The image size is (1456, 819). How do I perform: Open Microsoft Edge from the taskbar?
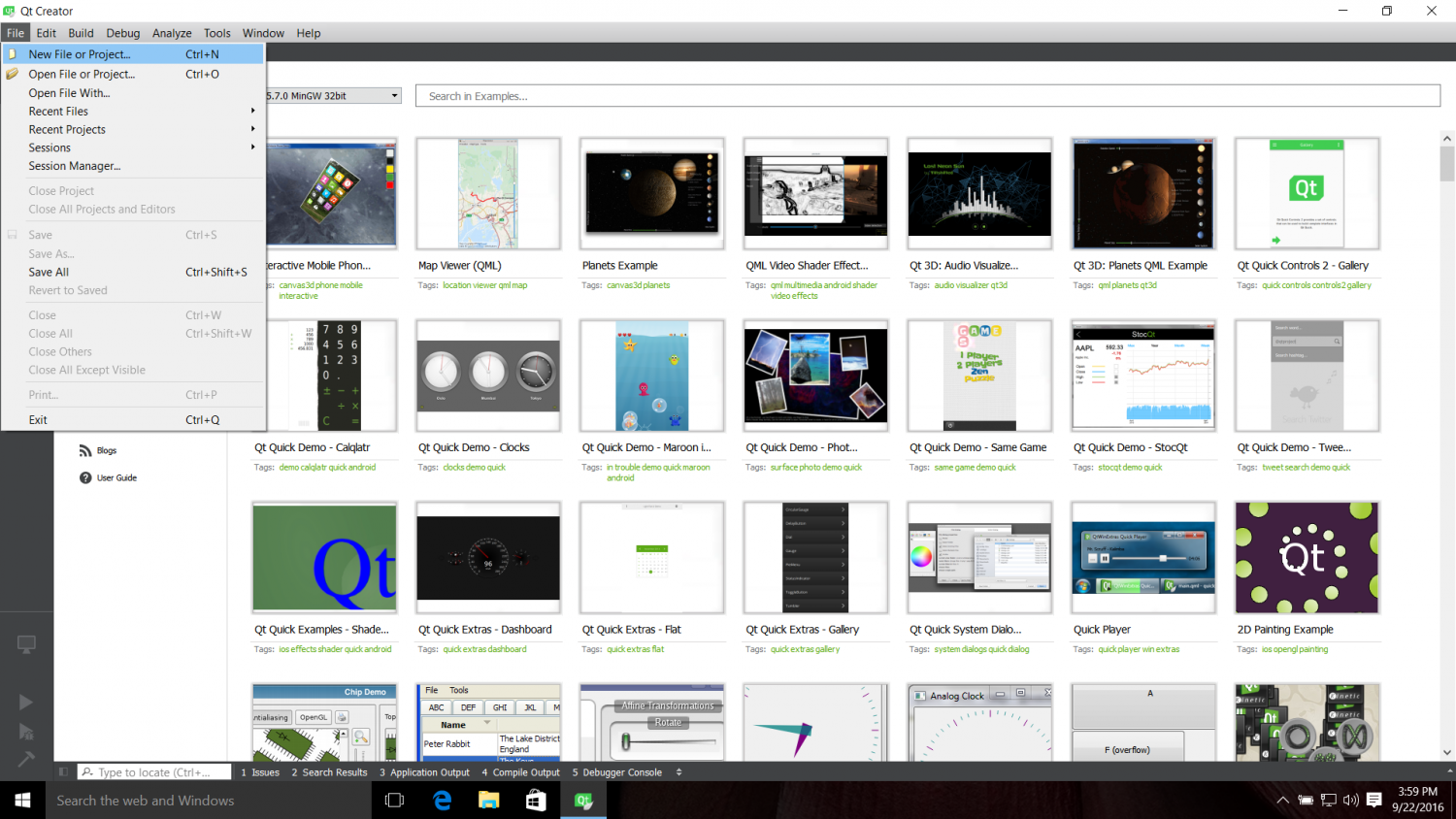point(442,801)
